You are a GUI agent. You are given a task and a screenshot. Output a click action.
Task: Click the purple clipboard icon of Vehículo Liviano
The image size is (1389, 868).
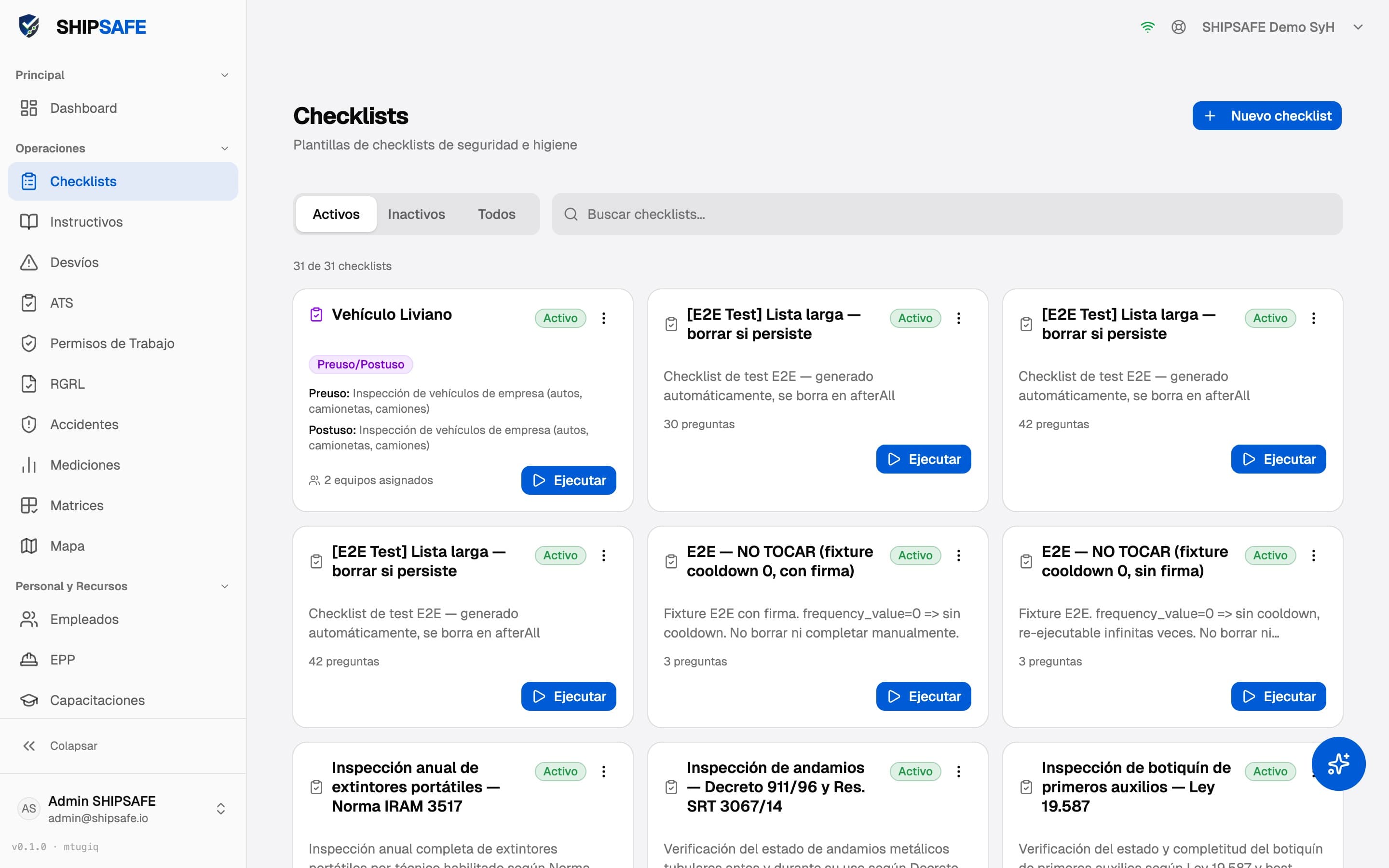[x=316, y=314]
